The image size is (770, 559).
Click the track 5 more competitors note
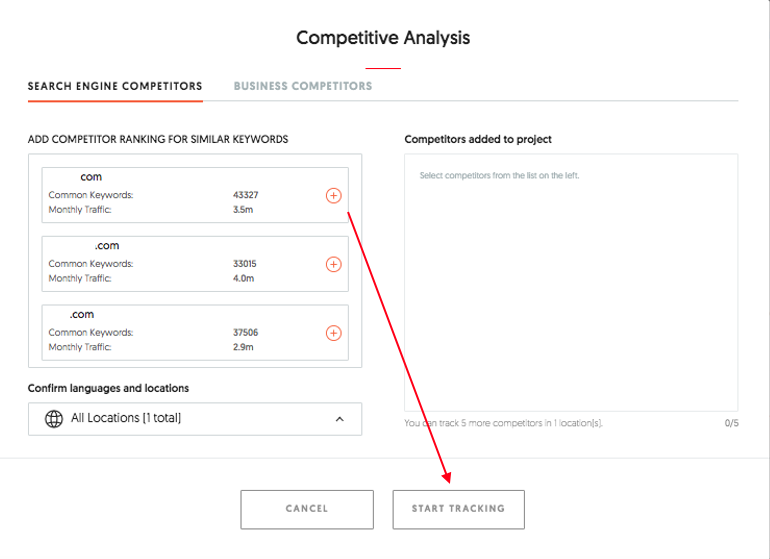coord(503,423)
